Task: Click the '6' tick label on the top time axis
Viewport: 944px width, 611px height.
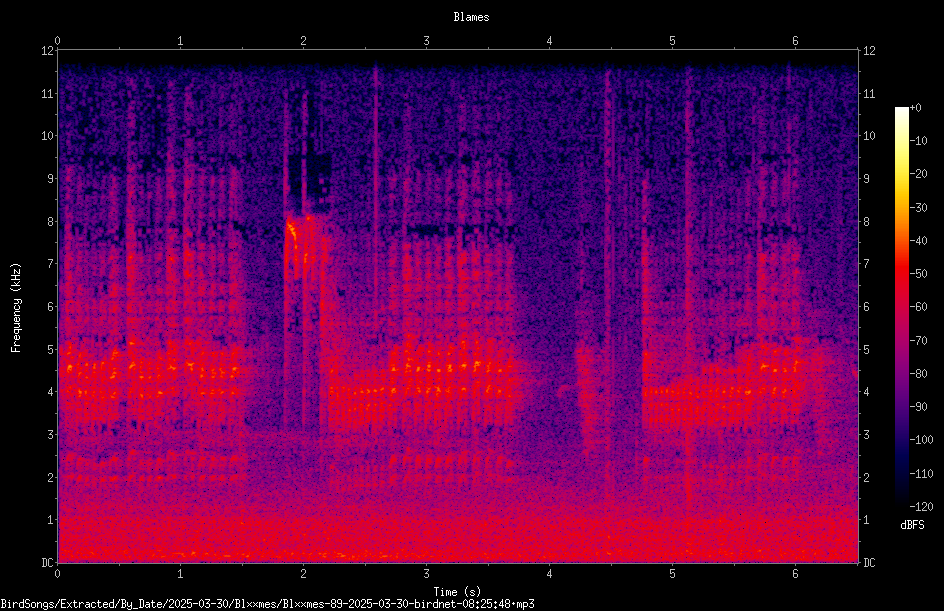Action: pos(795,41)
